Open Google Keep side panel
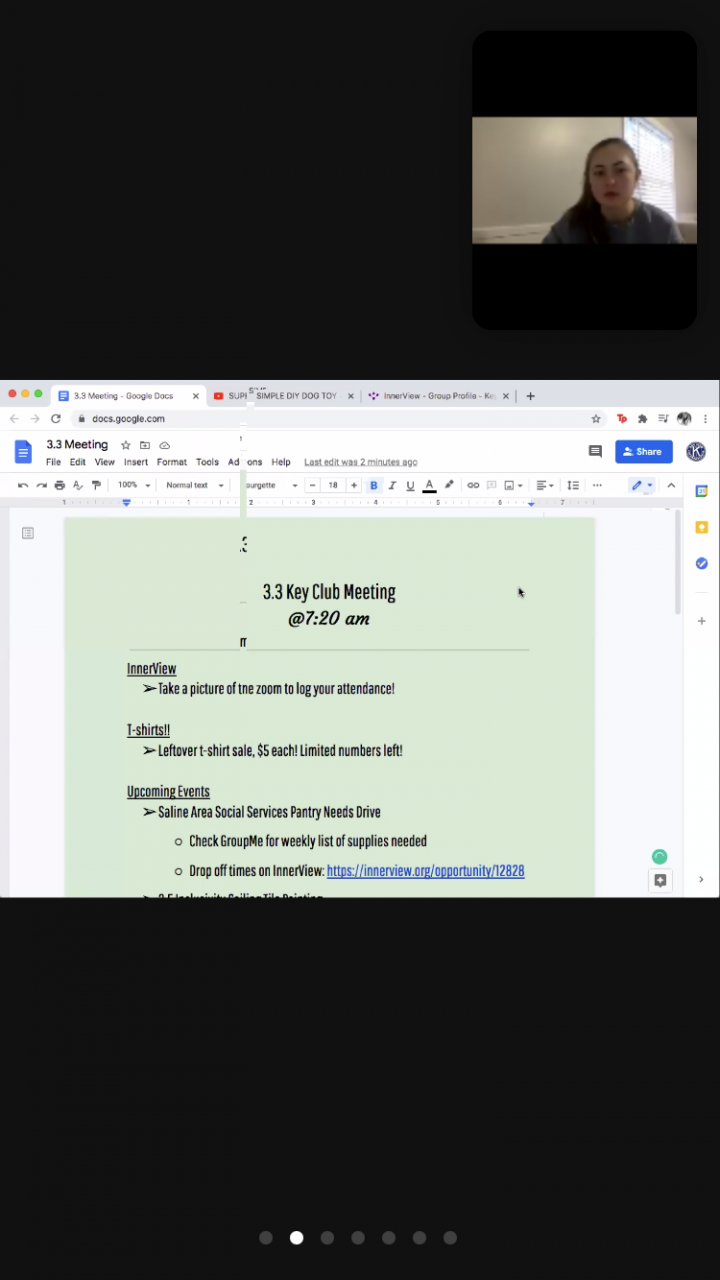The height and width of the screenshot is (1280, 720). click(702, 527)
